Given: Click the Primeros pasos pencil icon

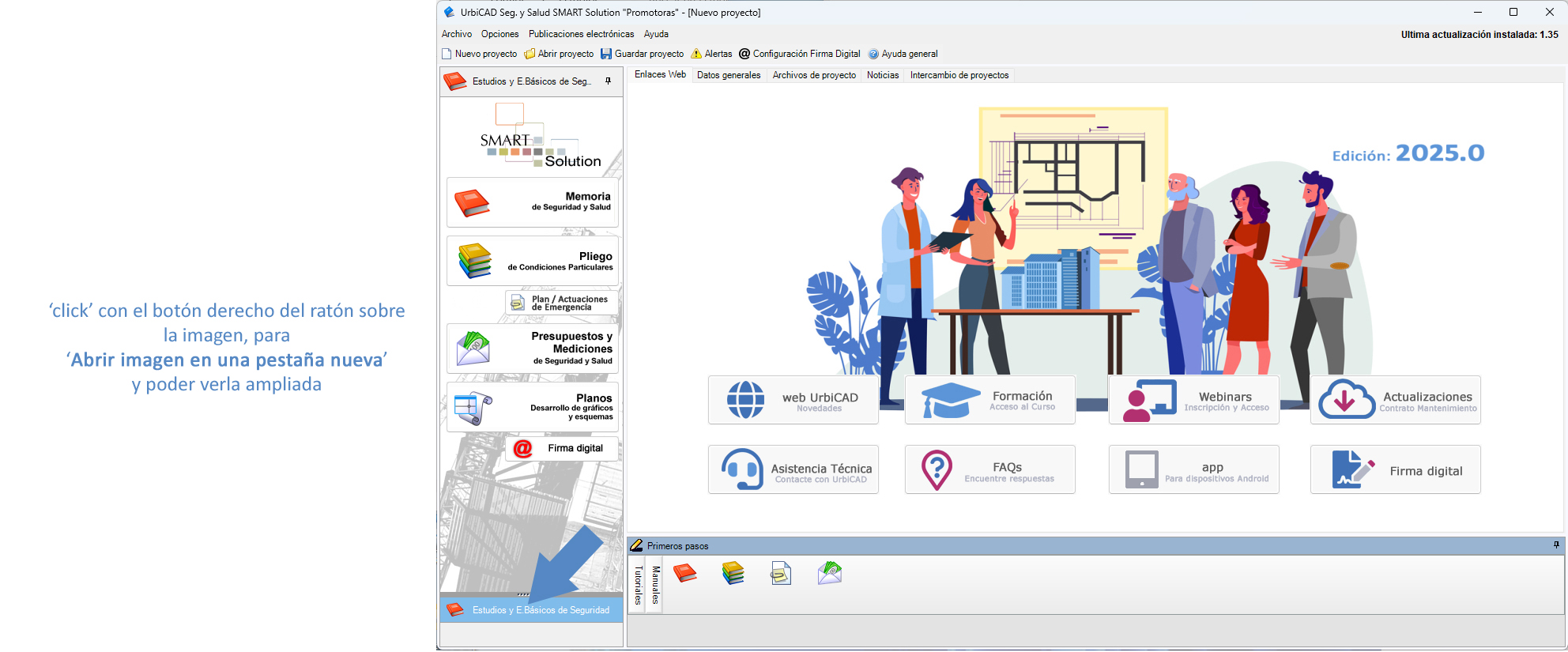Looking at the screenshot, I should coord(636,545).
